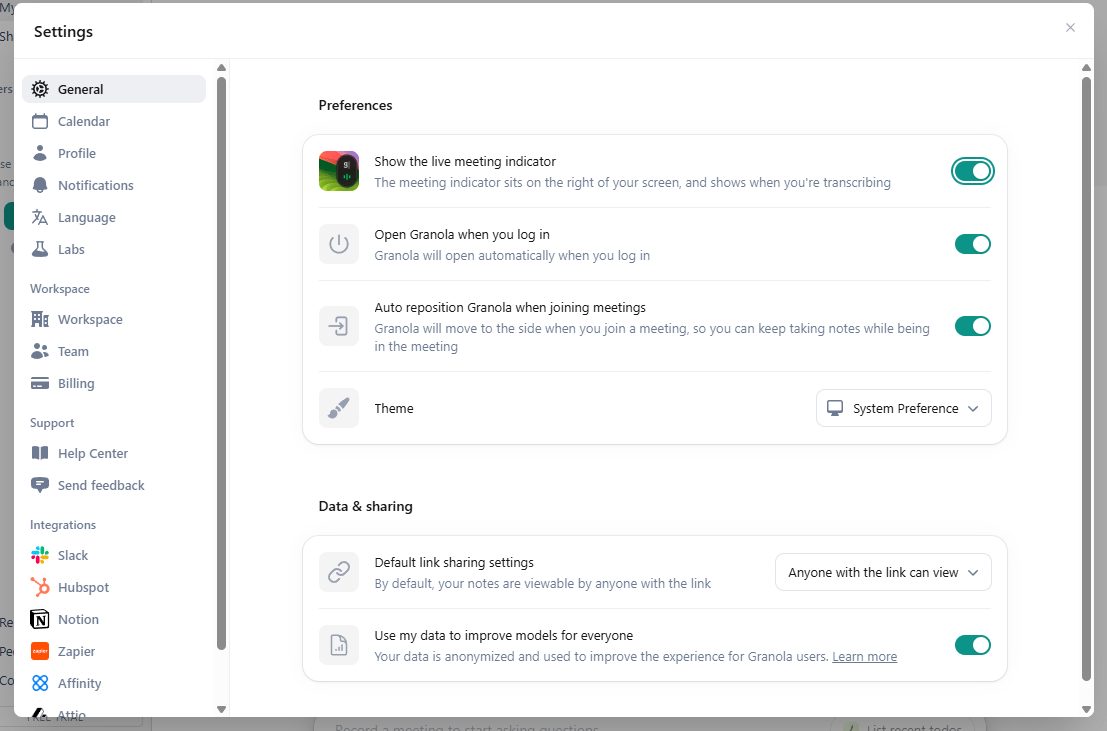Viewport: 1107px width, 731px height.
Task: Select the Language settings icon
Action: [x=39, y=217]
